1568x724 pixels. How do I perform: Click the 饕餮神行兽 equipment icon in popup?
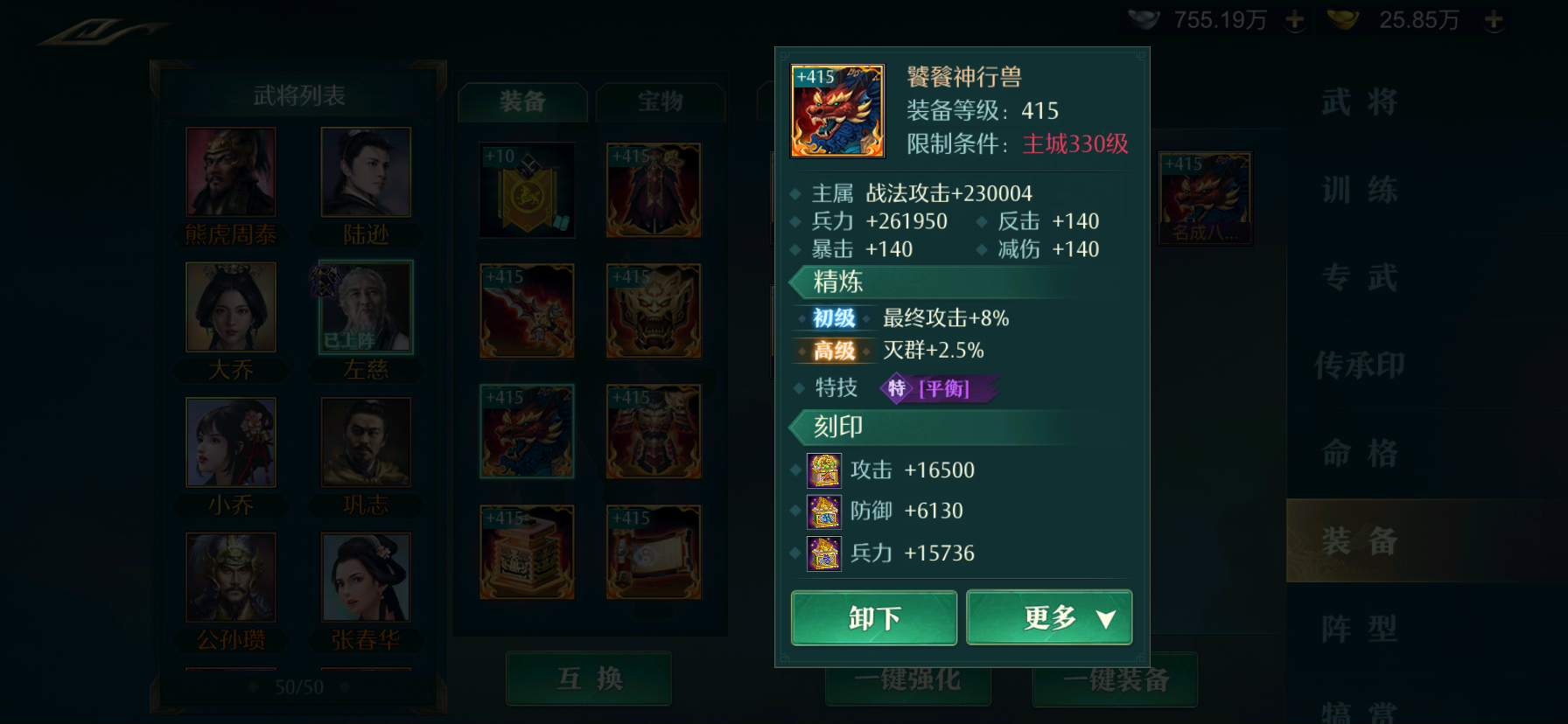pyautogui.click(x=837, y=111)
